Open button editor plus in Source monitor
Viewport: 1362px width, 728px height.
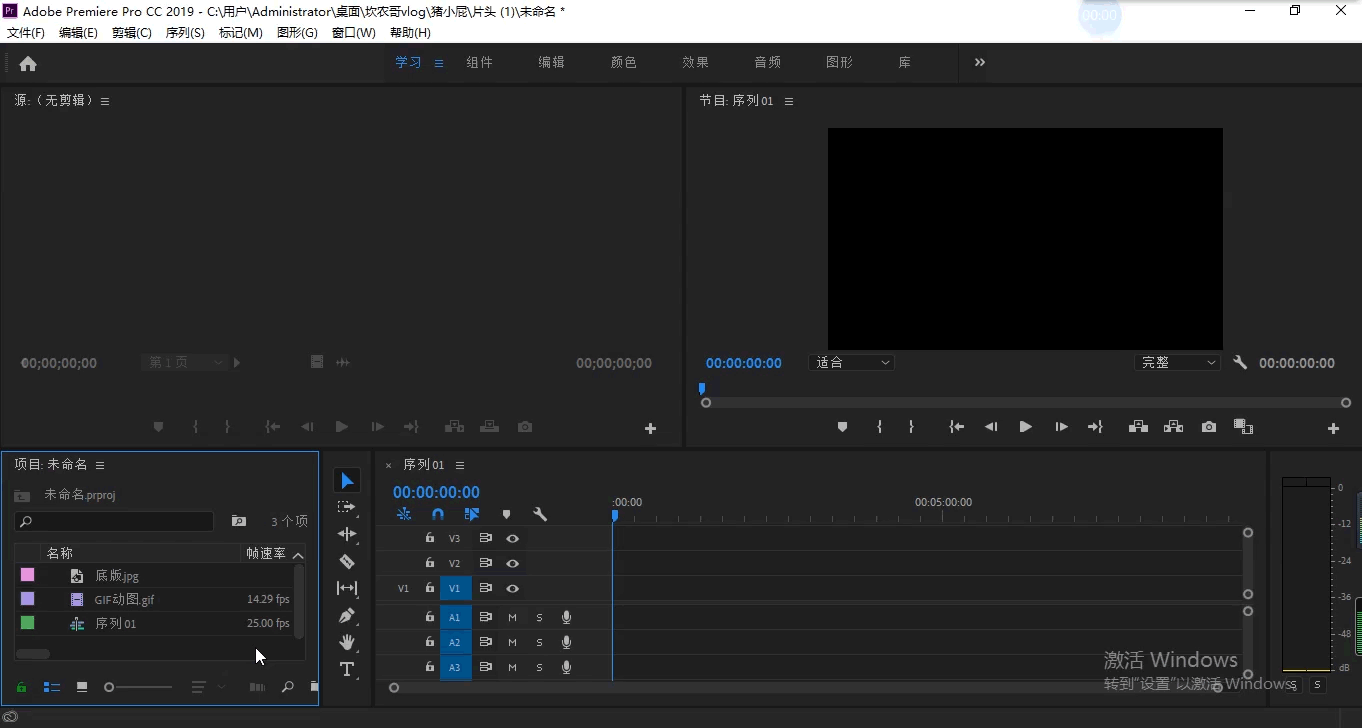650,428
